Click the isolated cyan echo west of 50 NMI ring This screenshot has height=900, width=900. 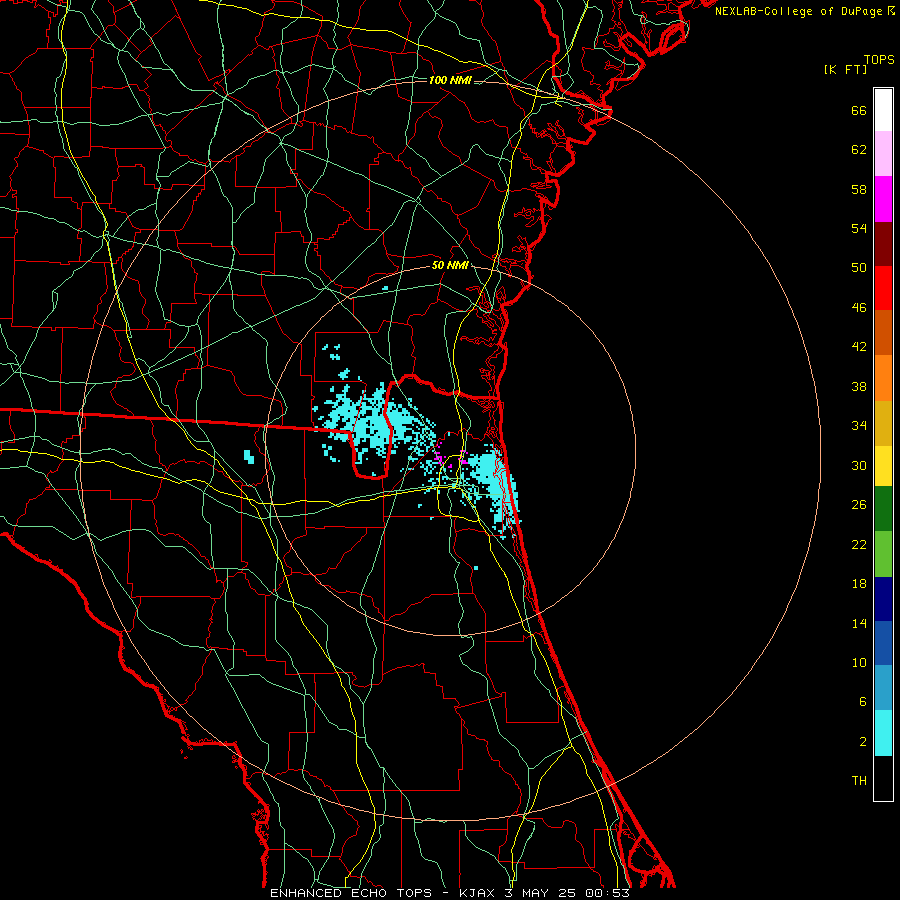[249, 457]
